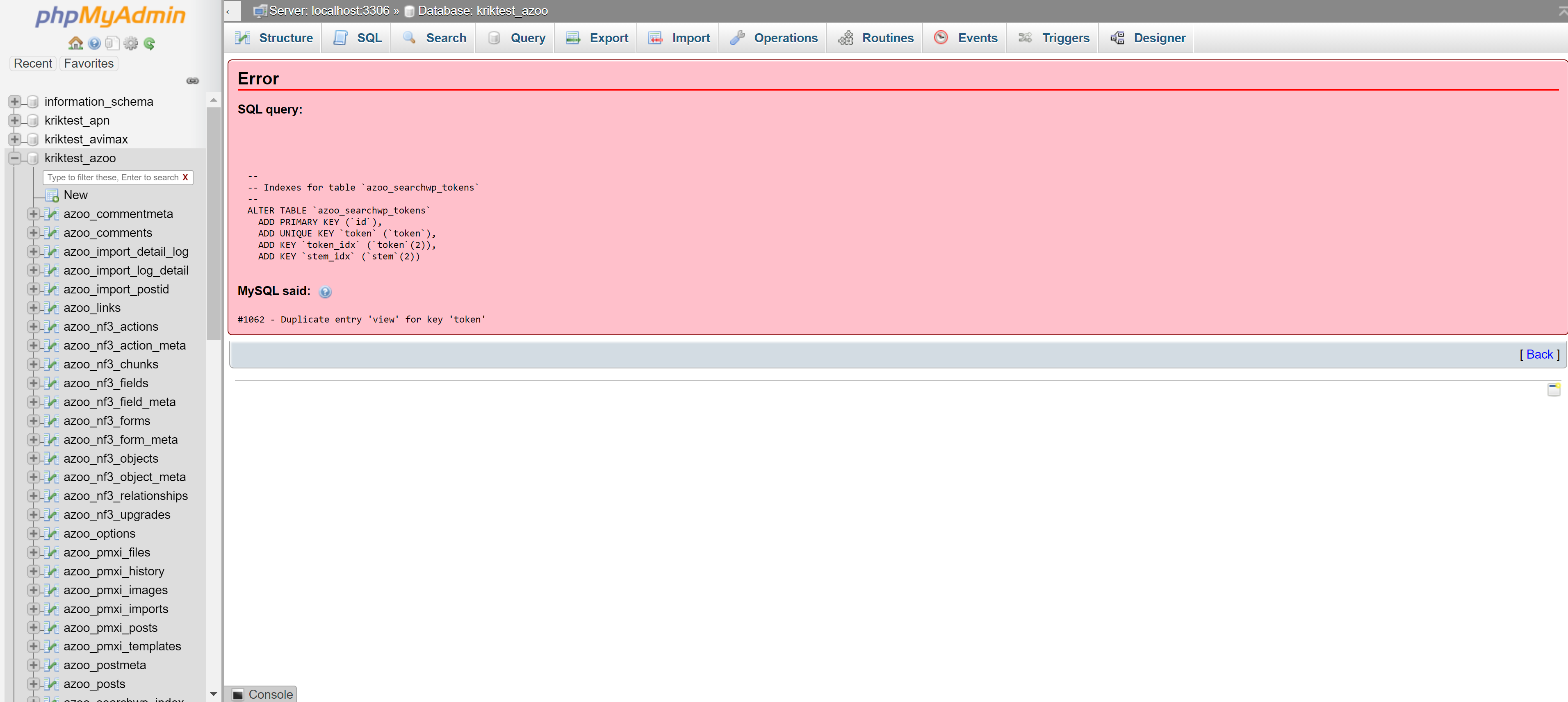Create a New table in kriktest_azoo
The image size is (1568, 702).
(75, 195)
